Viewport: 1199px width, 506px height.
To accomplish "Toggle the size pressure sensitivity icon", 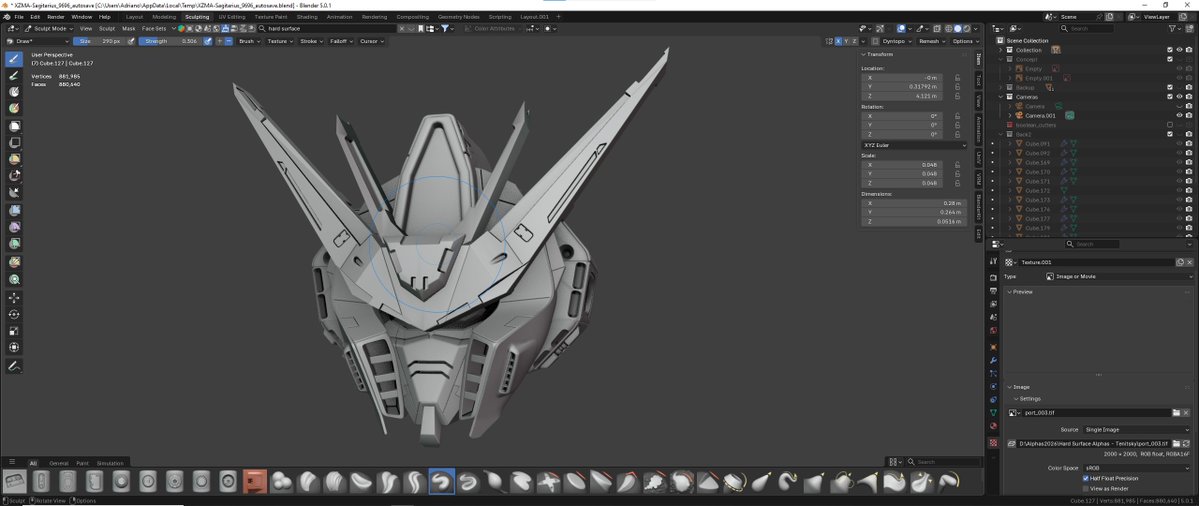I will (x=131, y=41).
